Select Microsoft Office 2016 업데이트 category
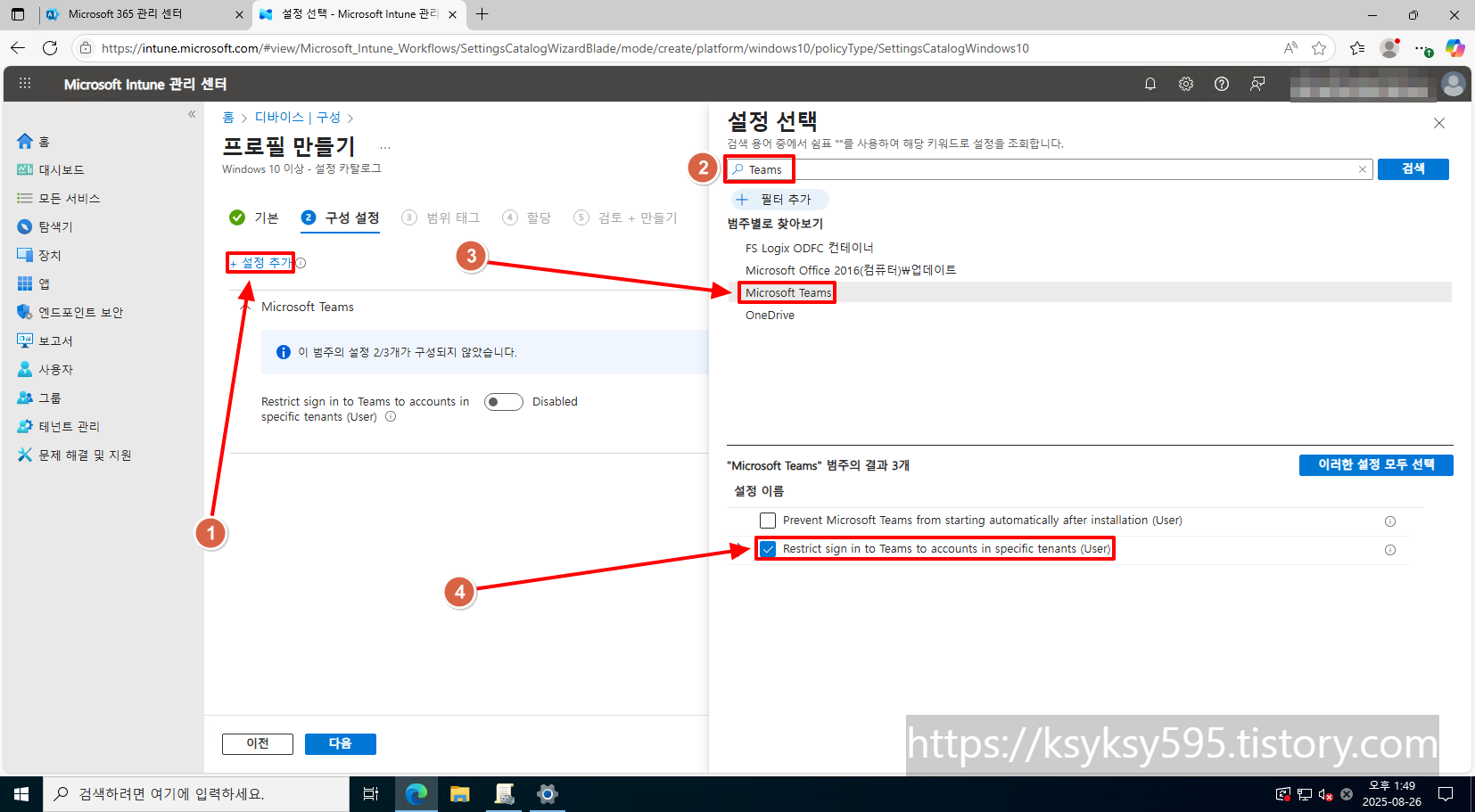This screenshot has height=812, width=1475. [x=851, y=270]
